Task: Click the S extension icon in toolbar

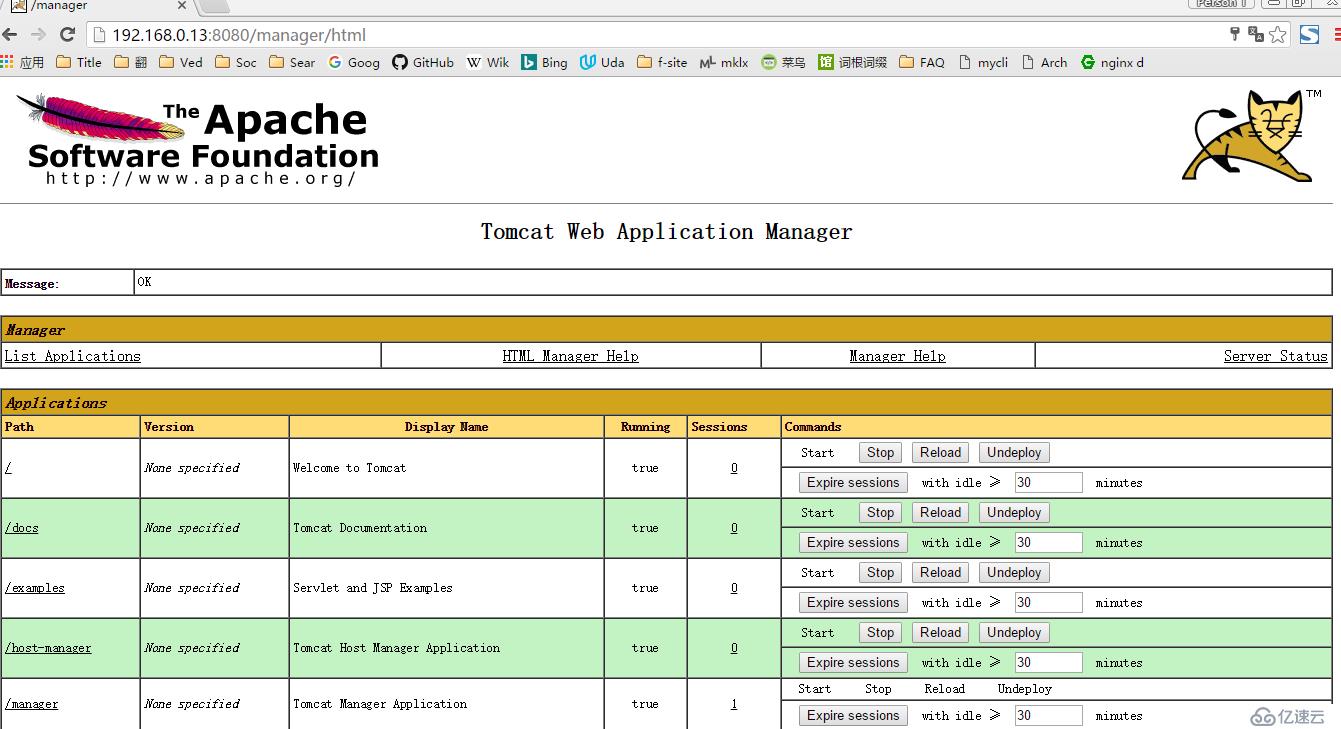Action: [x=1309, y=35]
